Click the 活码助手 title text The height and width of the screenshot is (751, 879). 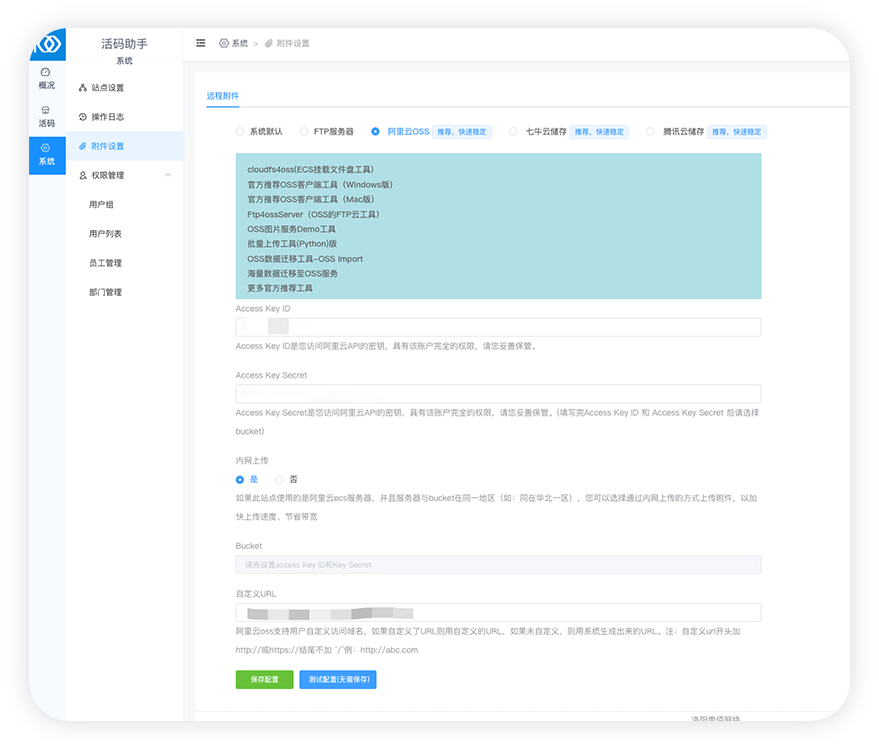pos(124,44)
